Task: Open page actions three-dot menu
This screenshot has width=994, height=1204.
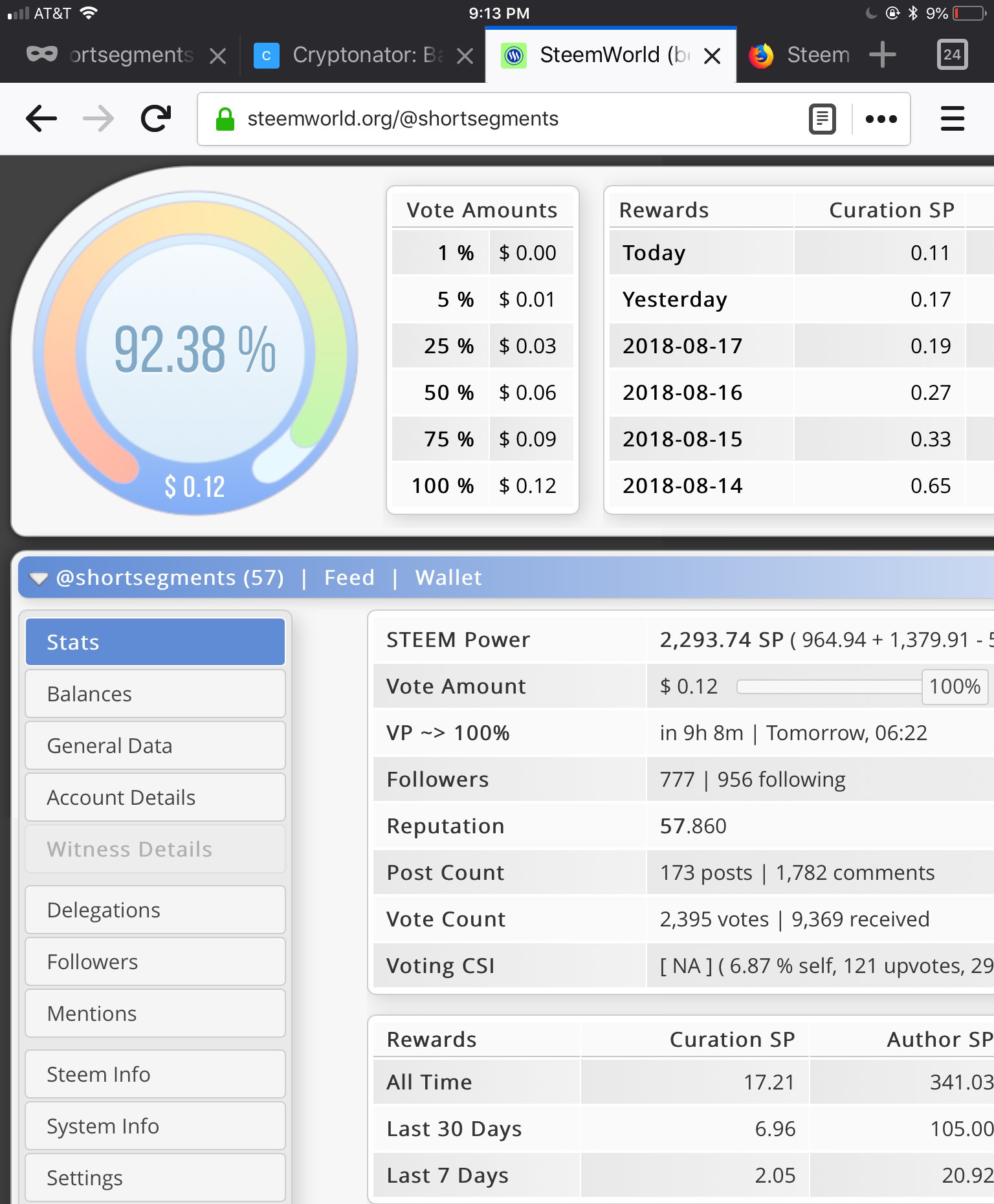Action: pos(881,119)
